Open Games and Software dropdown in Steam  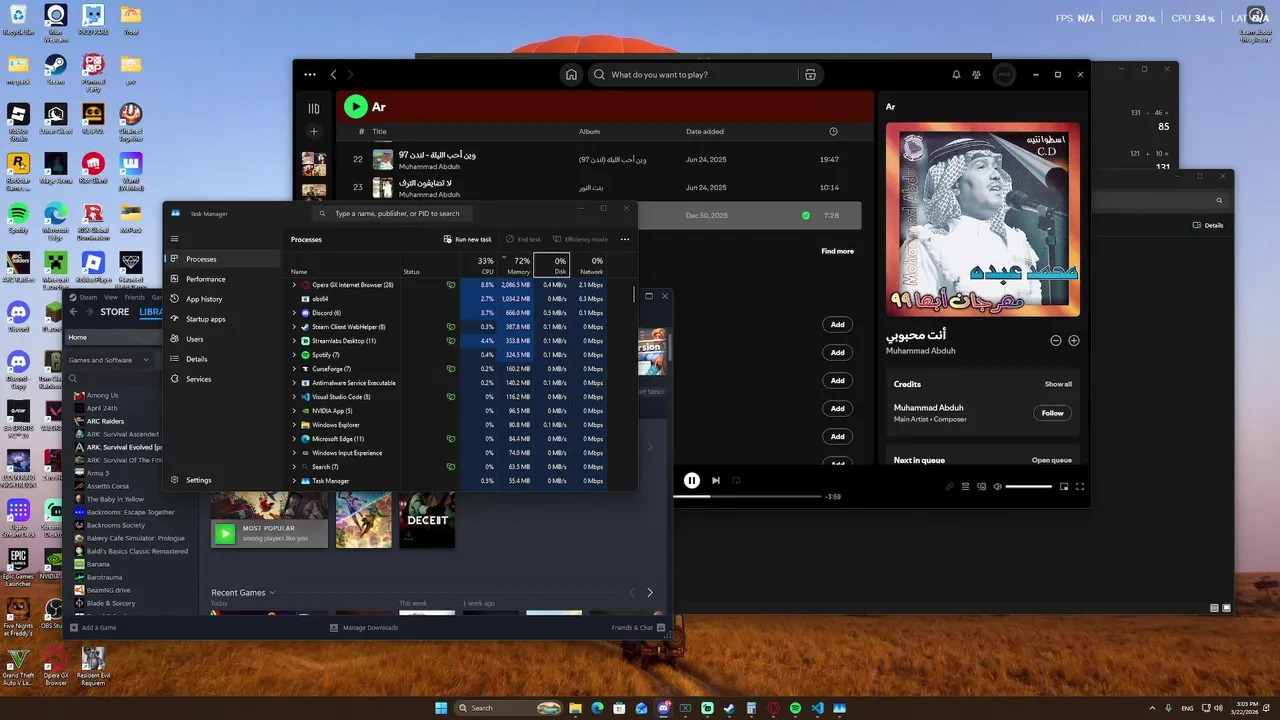[110, 360]
